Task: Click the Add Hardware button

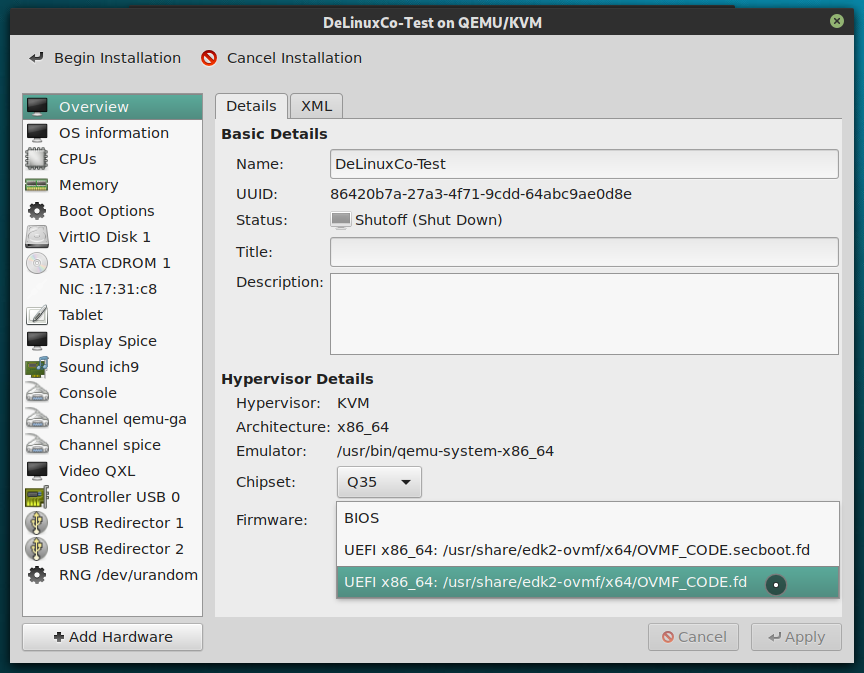Action: pyautogui.click(x=111, y=636)
